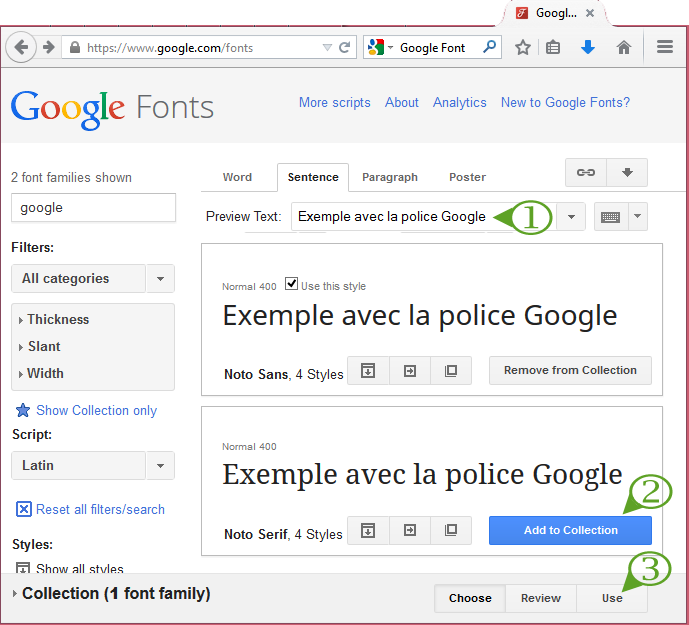Screen dimensions: 689x625
Task: Switch to the Word preview tab
Action: [x=237, y=177]
